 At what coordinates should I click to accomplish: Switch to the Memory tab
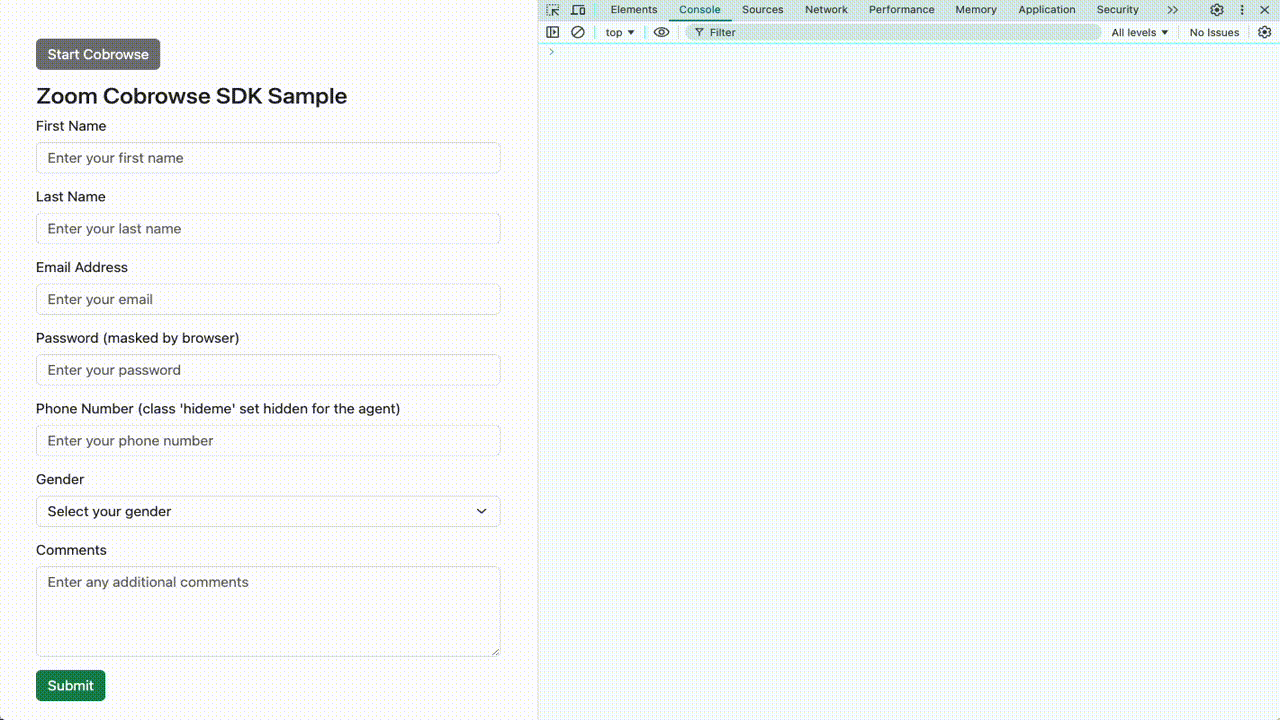[x=976, y=10]
